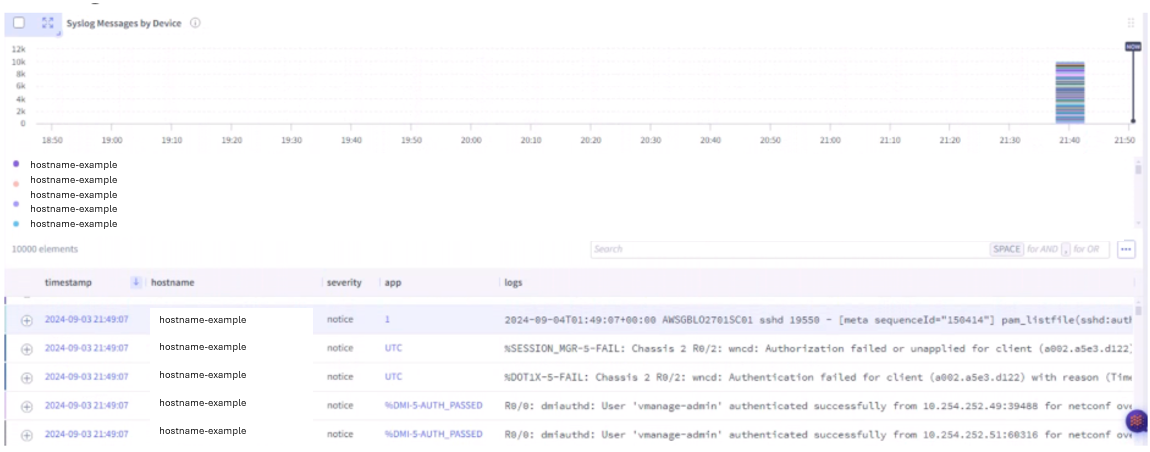
Task: Click the logs column header
Action: point(513,282)
